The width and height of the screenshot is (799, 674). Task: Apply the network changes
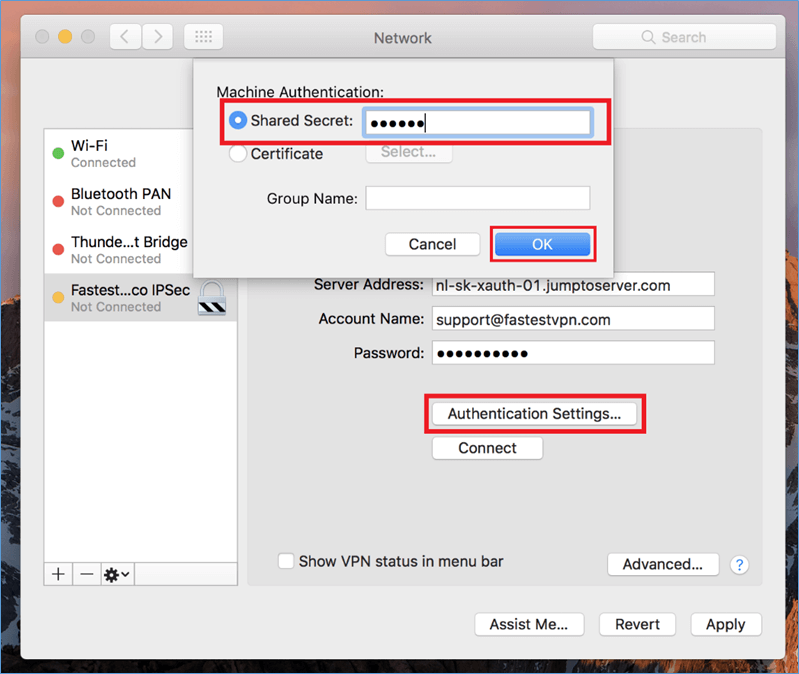click(726, 624)
